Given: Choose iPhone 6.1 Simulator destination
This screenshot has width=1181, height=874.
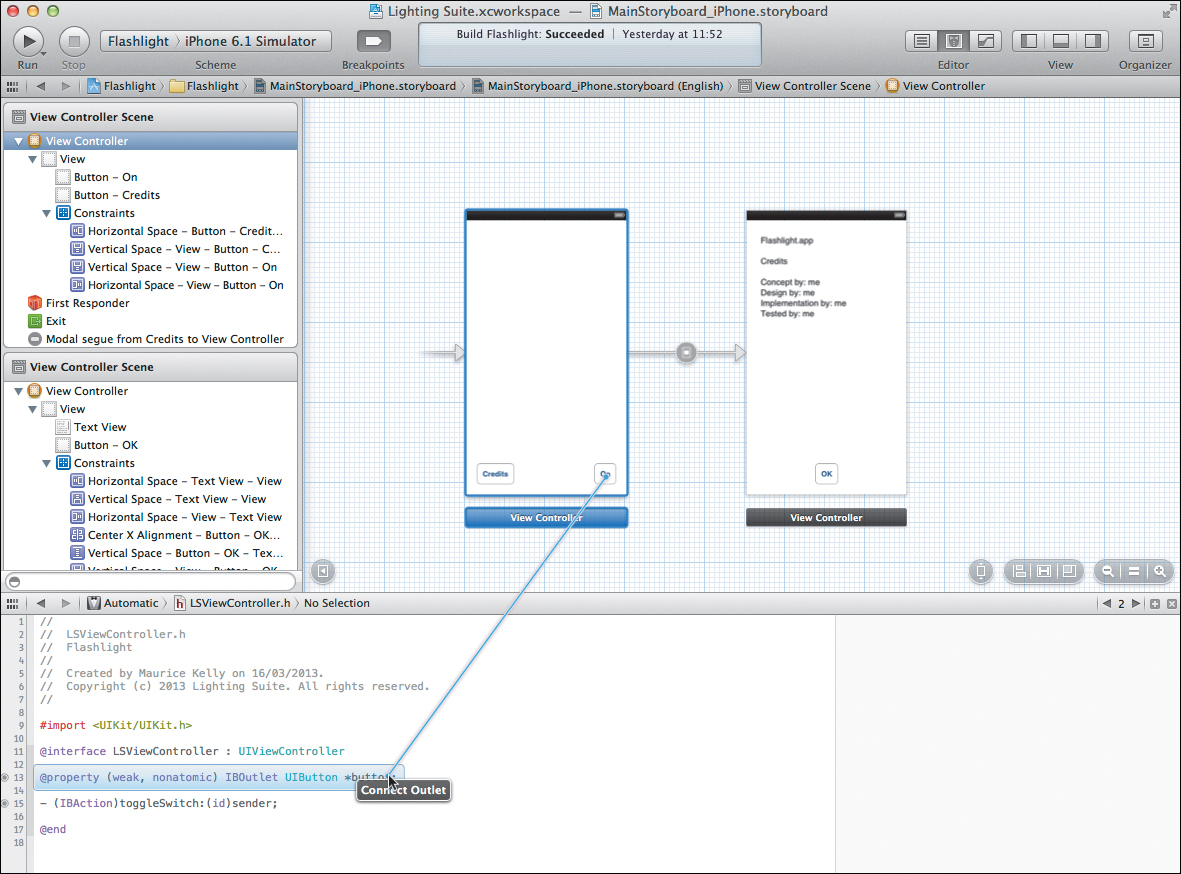Looking at the screenshot, I should [x=250, y=41].
